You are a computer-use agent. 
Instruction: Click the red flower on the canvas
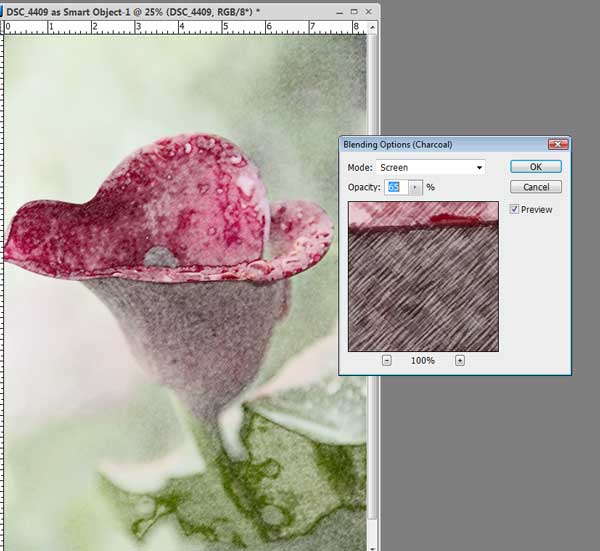pos(170,200)
